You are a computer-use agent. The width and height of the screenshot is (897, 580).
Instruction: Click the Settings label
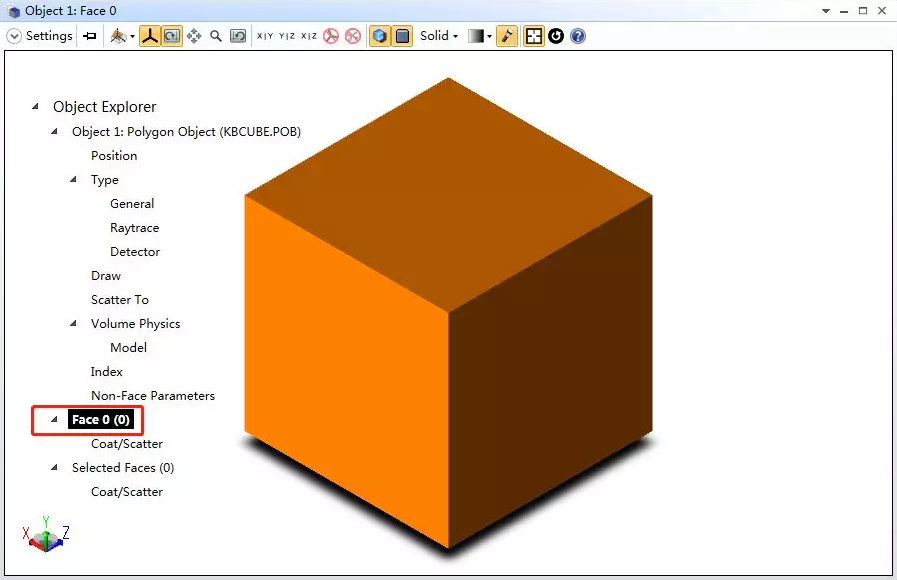(x=49, y=36)
